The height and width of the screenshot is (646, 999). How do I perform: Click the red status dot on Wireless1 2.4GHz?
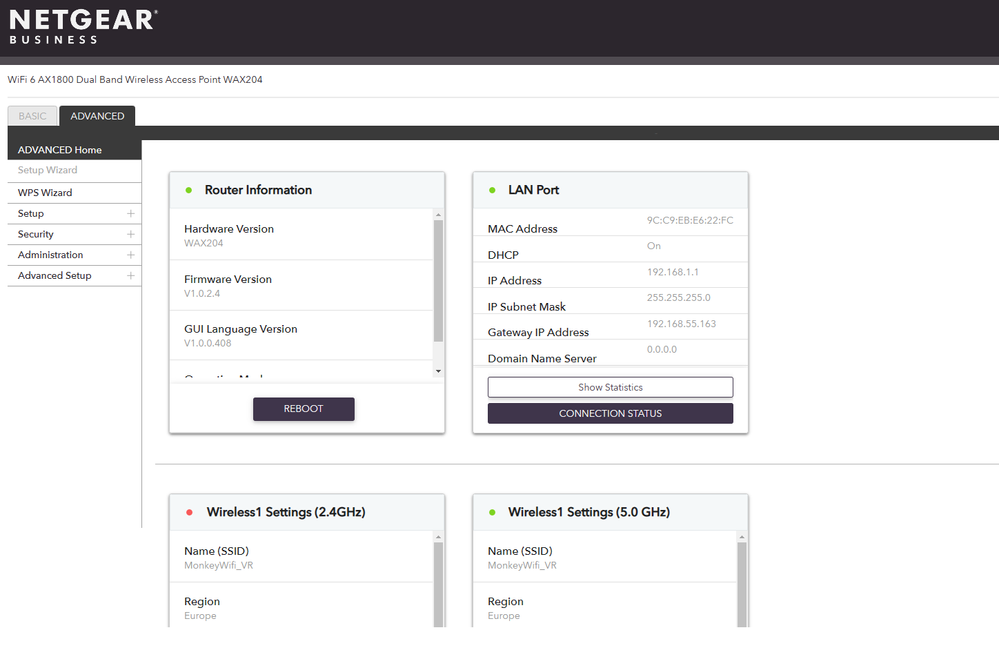point(189,512)
